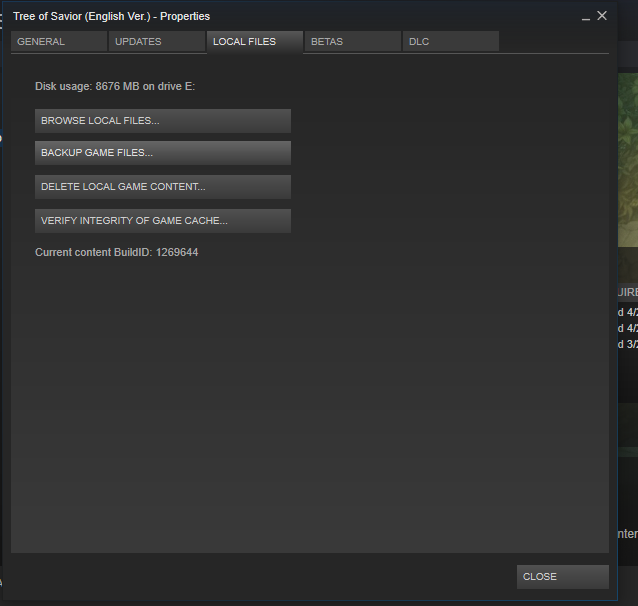The height and width of the screenshot is (606, 638).
Task: Select the Local Files tab
Action: [x=254, y=42]
